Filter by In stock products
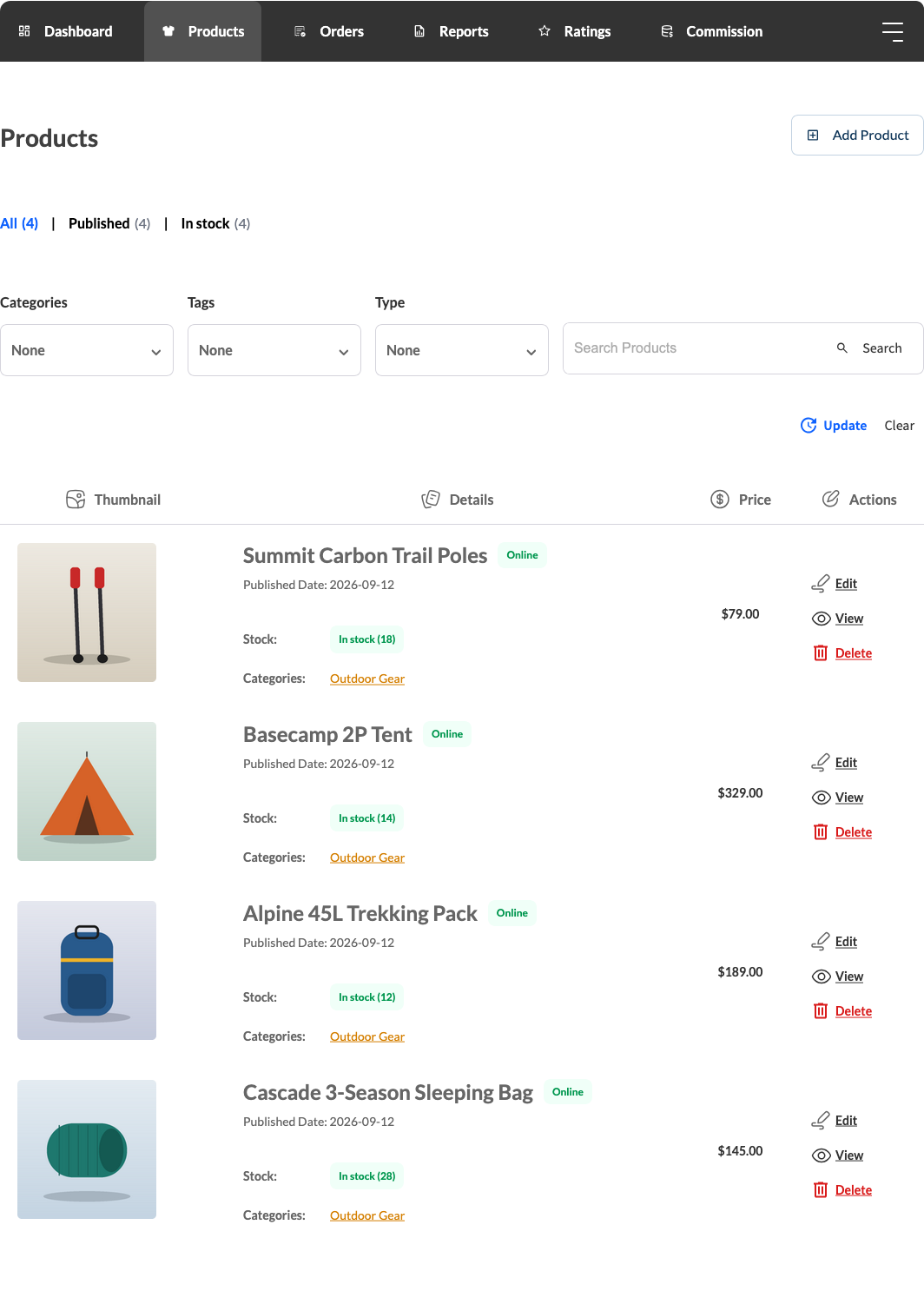This screenshot has width=924, height=1311. (215, 223)
